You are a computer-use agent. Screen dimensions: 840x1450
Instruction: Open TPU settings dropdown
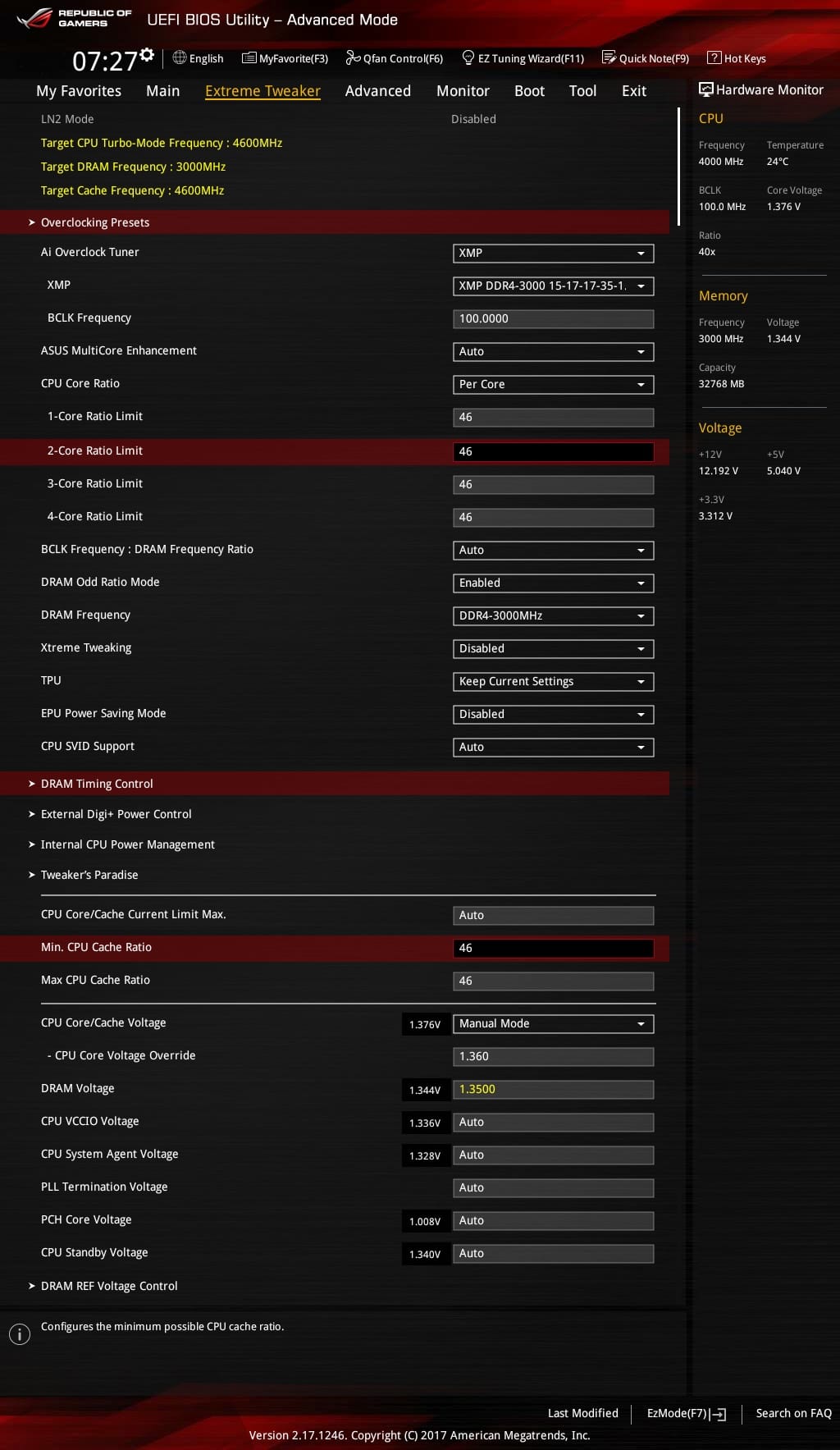tap(554, 681)
